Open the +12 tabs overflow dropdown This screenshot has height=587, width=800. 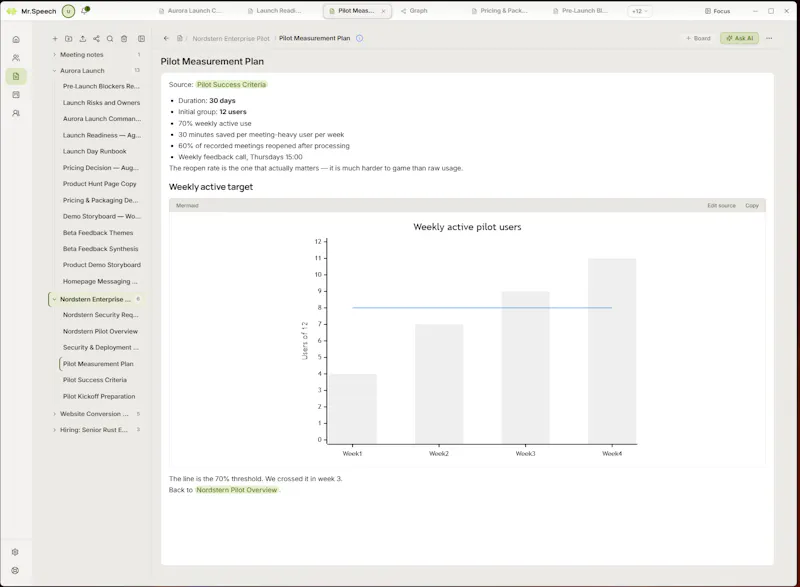tap(639, 11)
